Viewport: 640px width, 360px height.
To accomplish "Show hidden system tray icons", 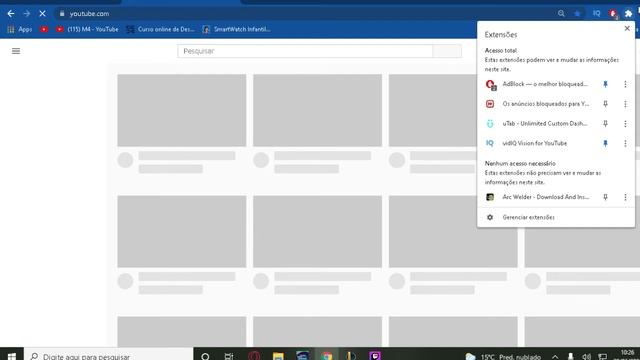I will (555, 357).
